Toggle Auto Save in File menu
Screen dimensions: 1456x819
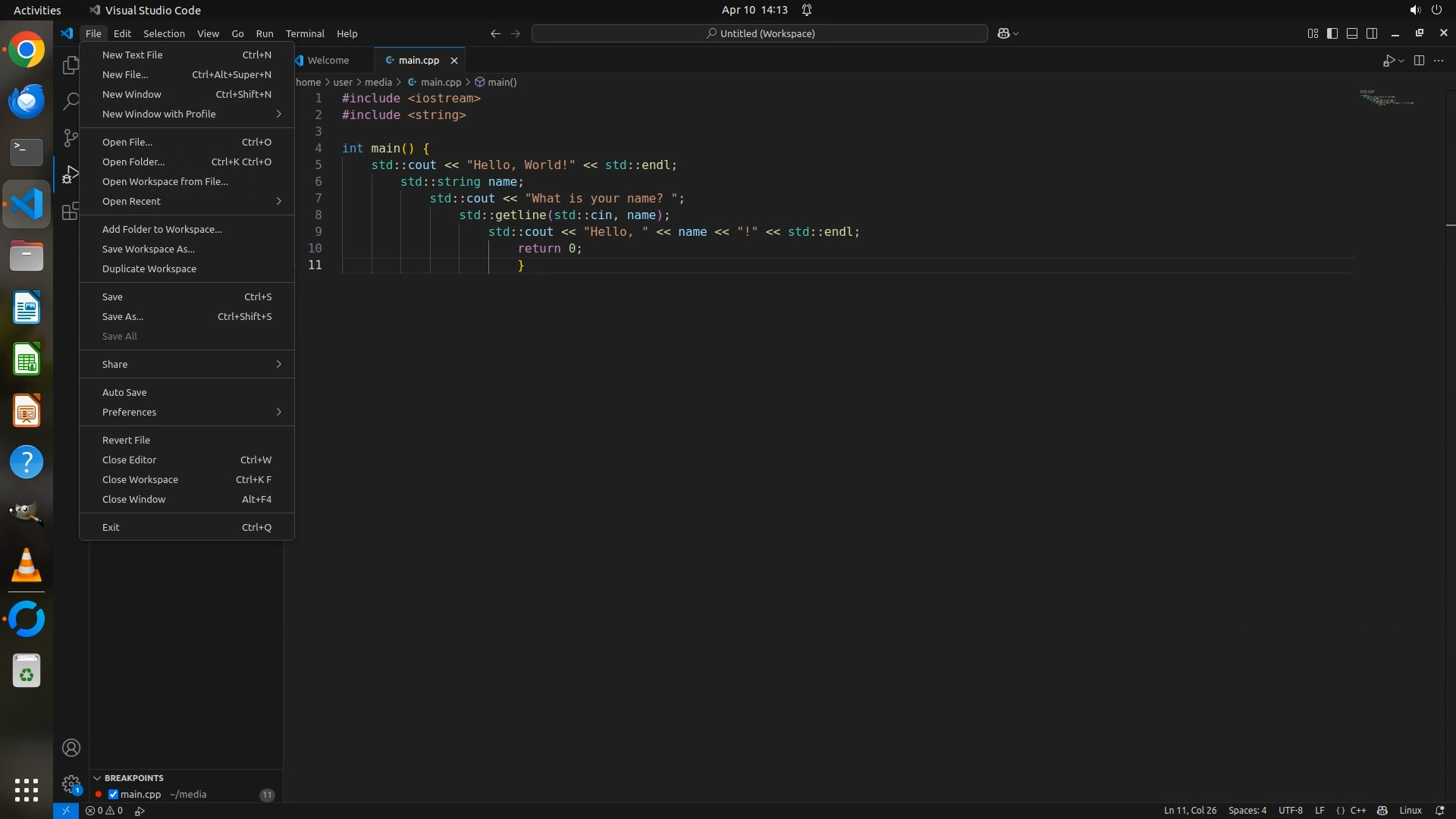click(124, 392)
